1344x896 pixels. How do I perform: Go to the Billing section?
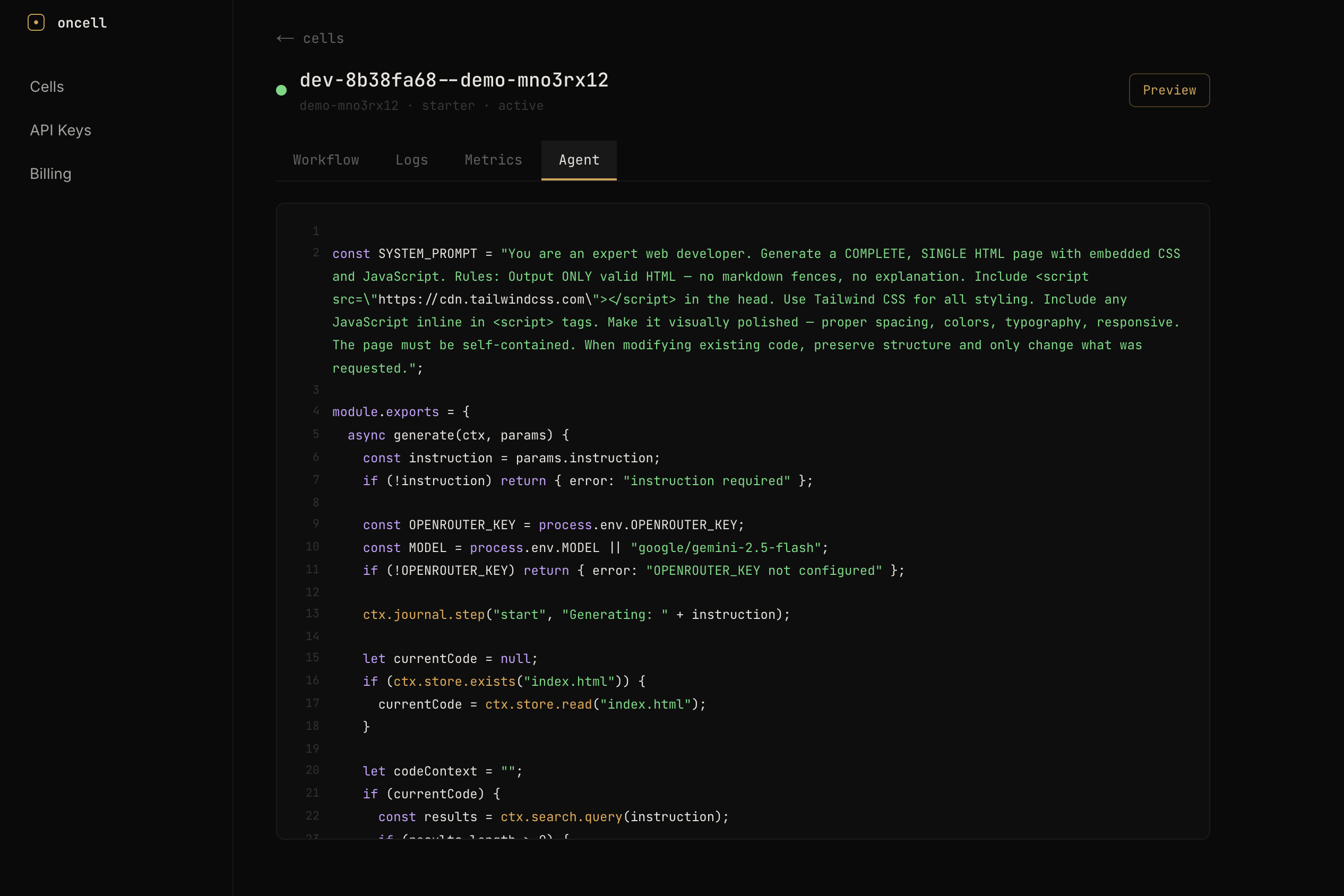click(50, 174)
